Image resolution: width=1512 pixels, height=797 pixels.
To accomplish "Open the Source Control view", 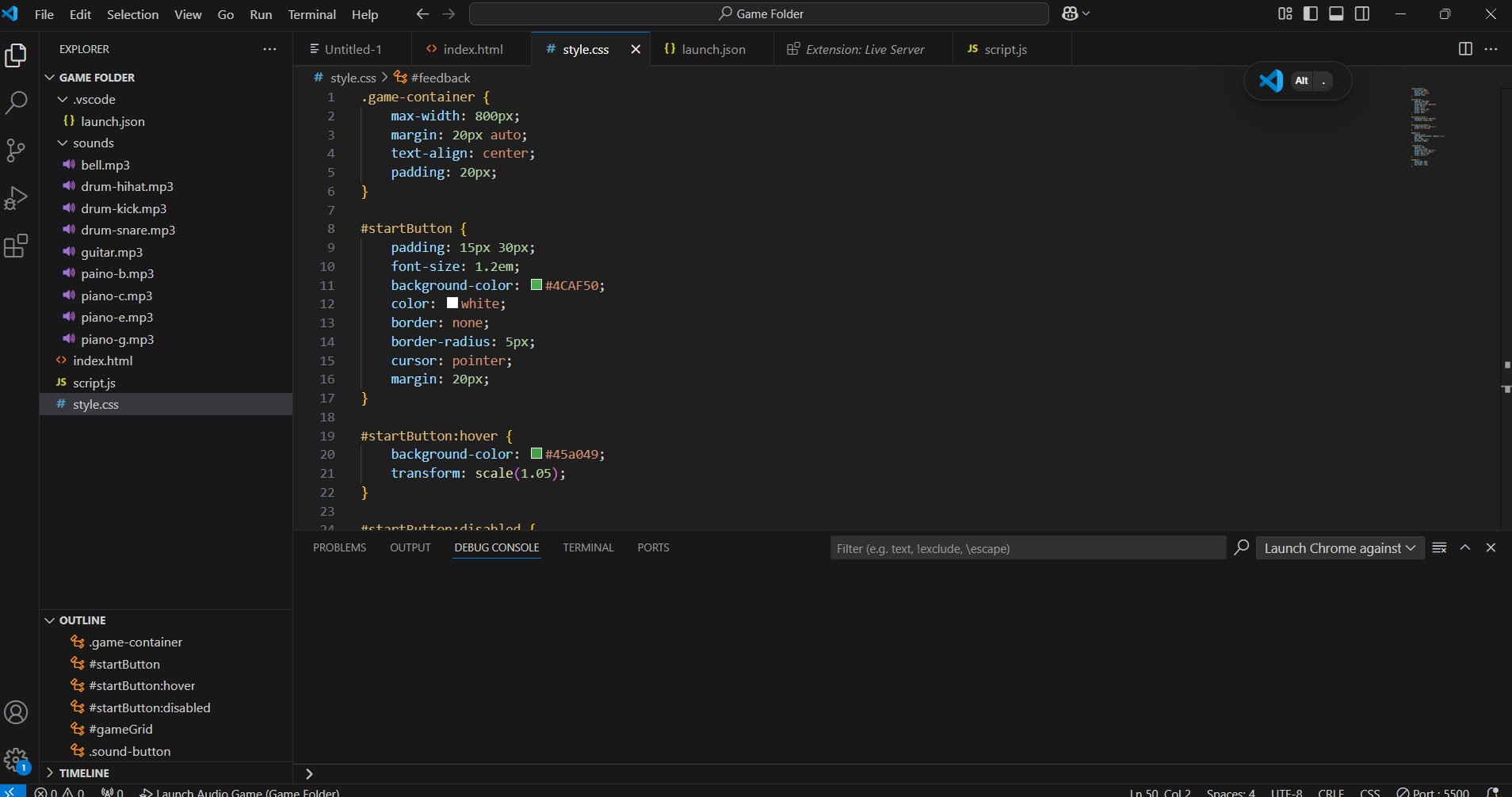I will (x=17, y=151).
